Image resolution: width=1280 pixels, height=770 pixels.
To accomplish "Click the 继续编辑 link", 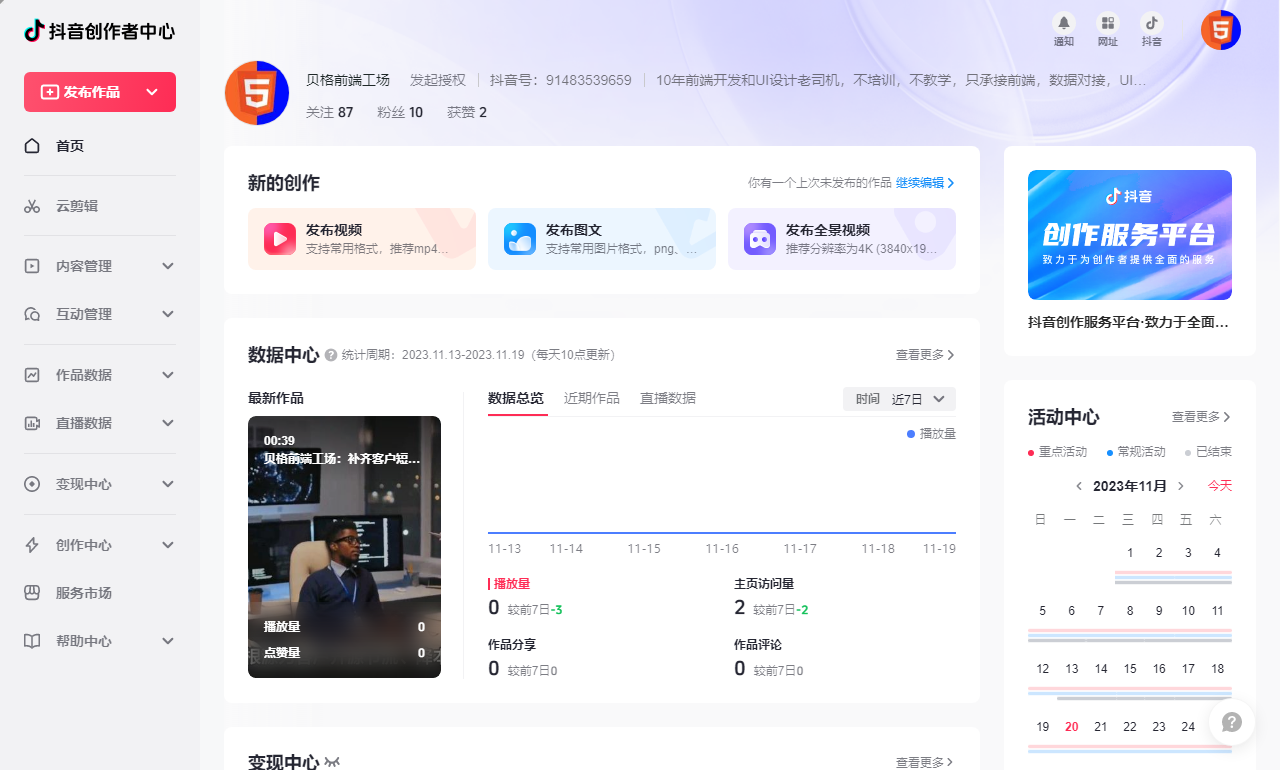I will tap(925, 183).
